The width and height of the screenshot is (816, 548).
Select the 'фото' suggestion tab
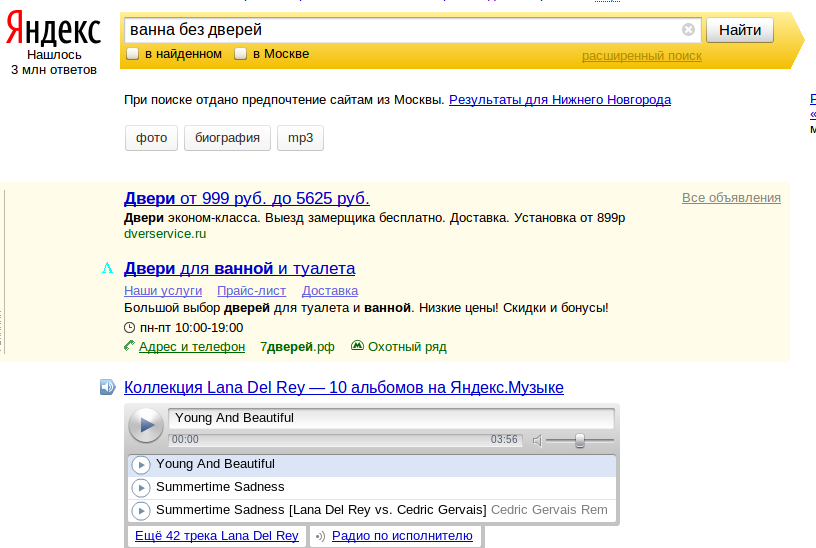click(151, 138)
